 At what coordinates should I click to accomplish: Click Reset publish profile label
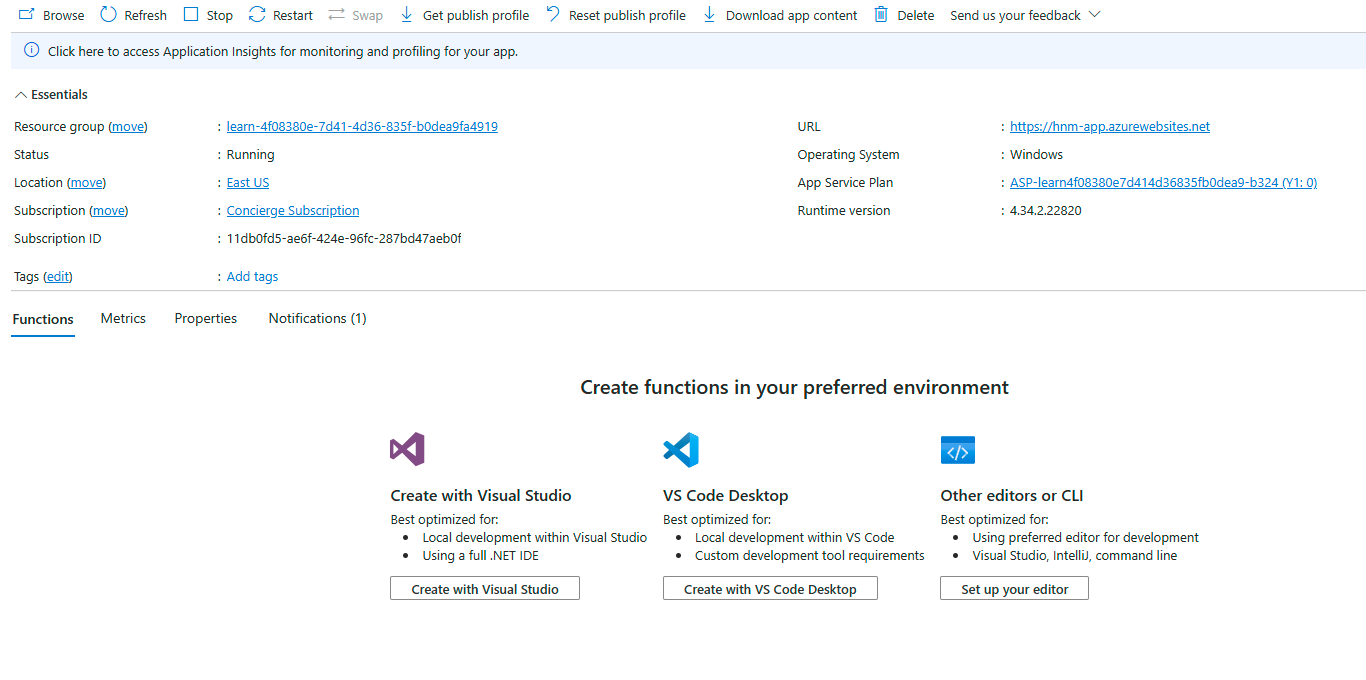coord(627,15)
